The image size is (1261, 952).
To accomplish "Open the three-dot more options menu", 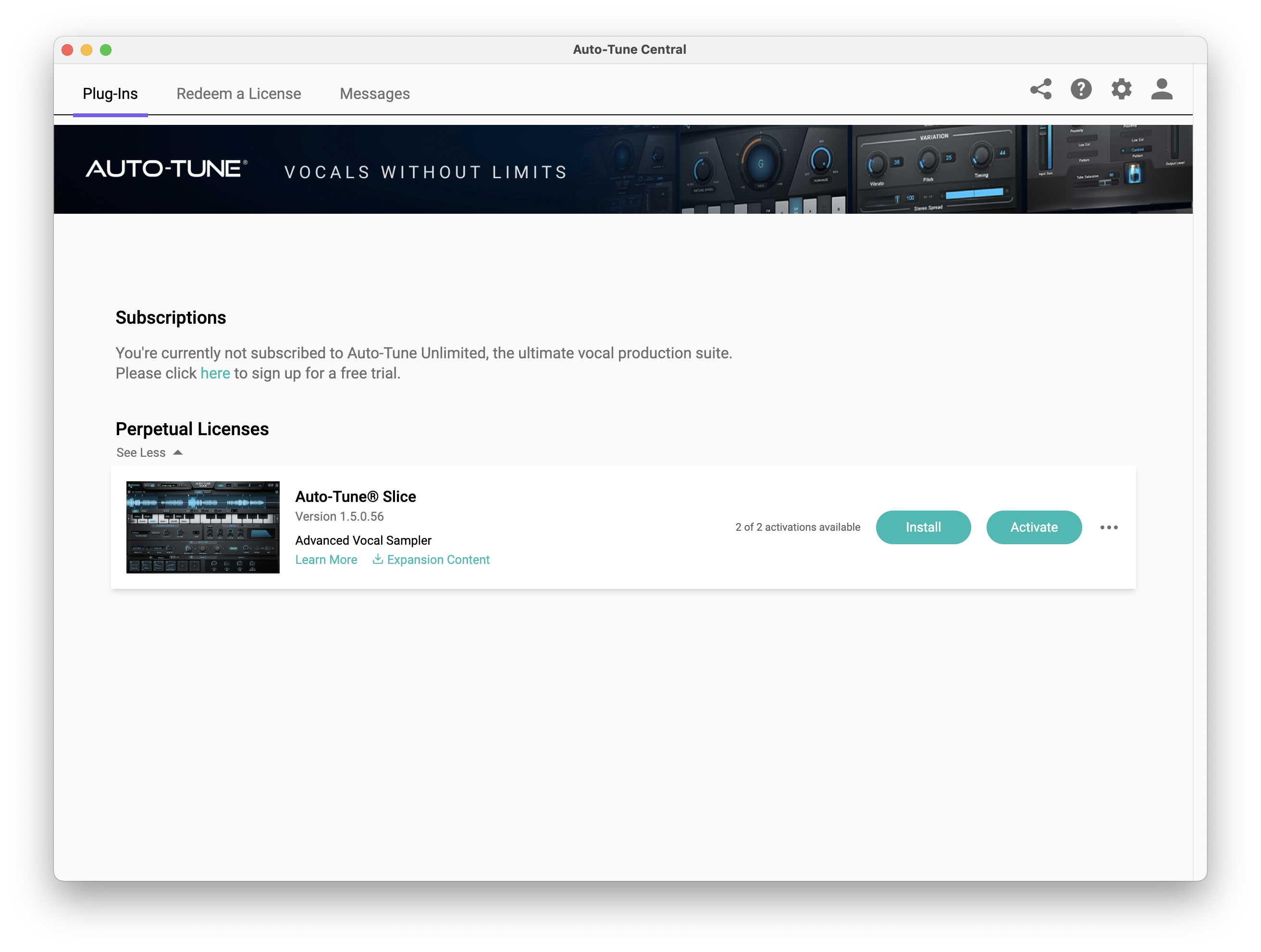I will coord(1108,527).
